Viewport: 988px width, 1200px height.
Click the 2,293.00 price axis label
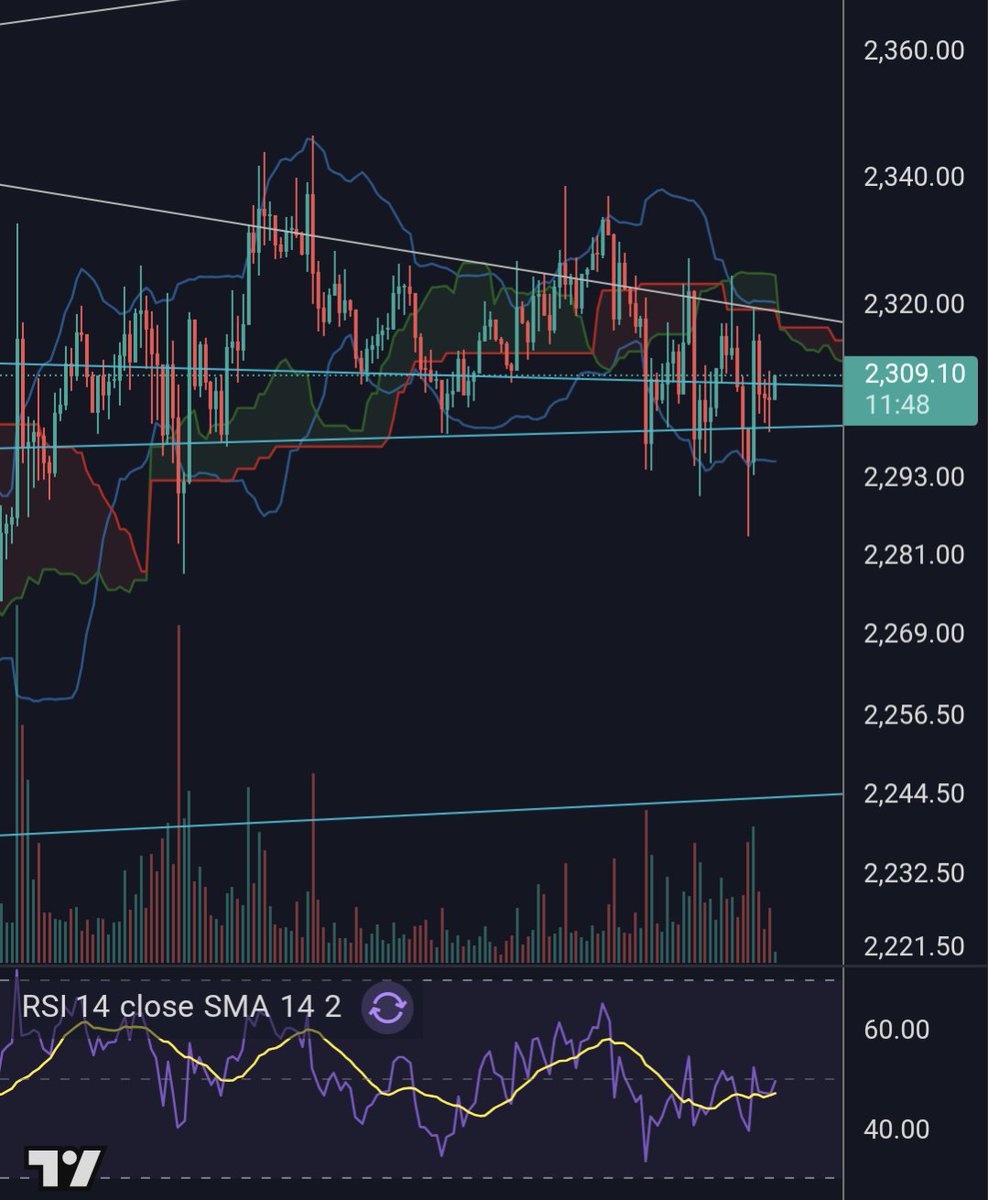pyautogui.click(x=914, y=477)
